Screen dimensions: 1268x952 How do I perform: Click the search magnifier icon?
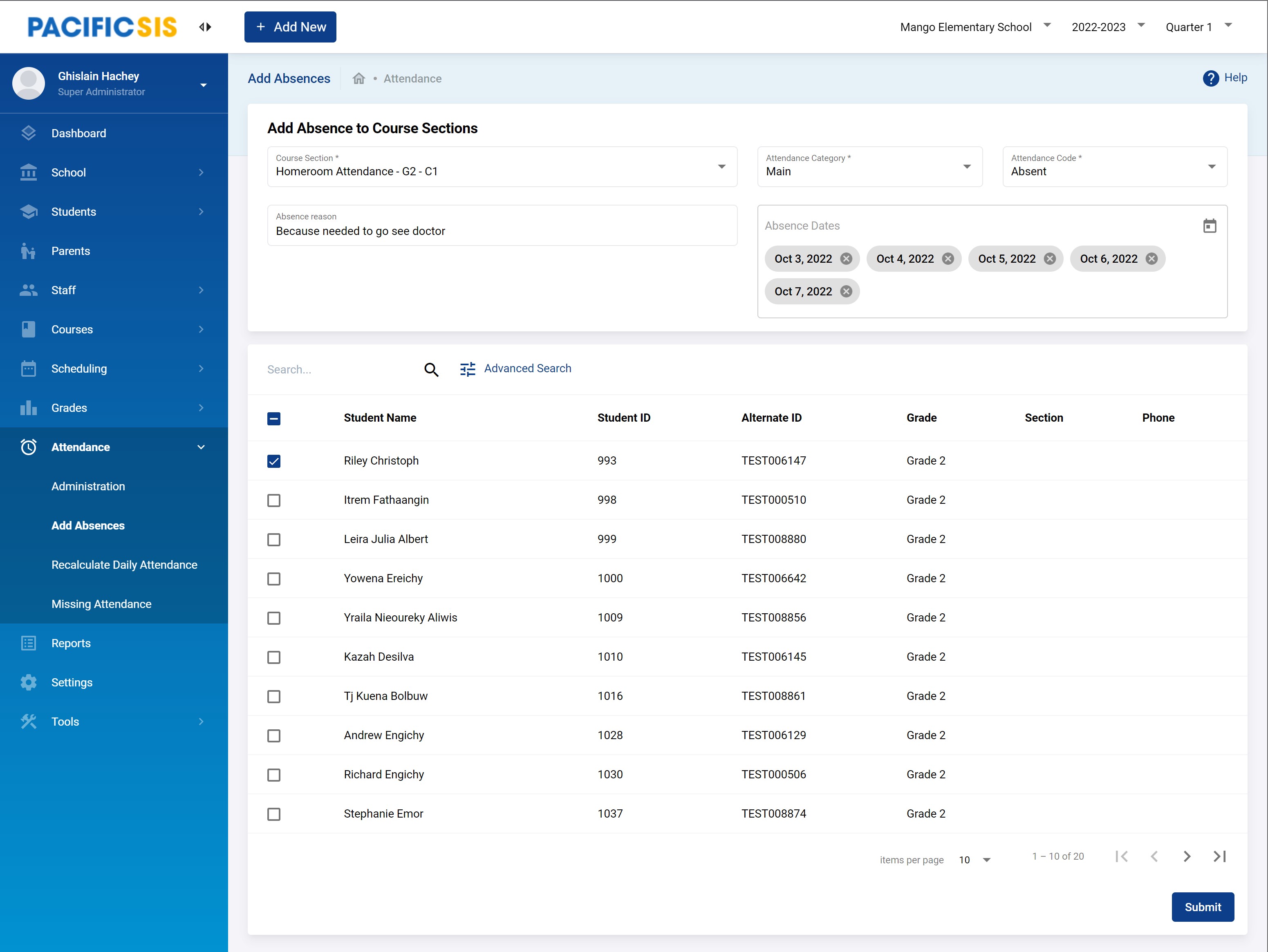[431, 370]
